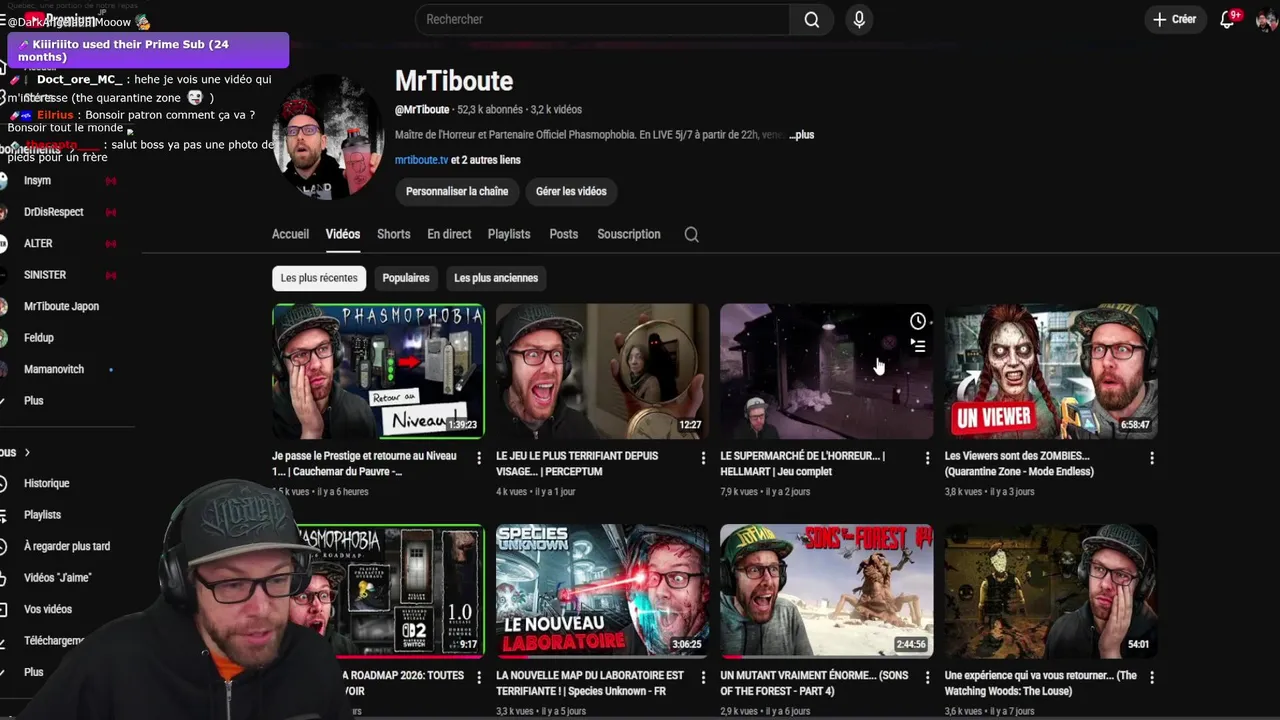Open mrtiboute.tv link
This screenshot has width=1280, height=720.
(421, 160)
